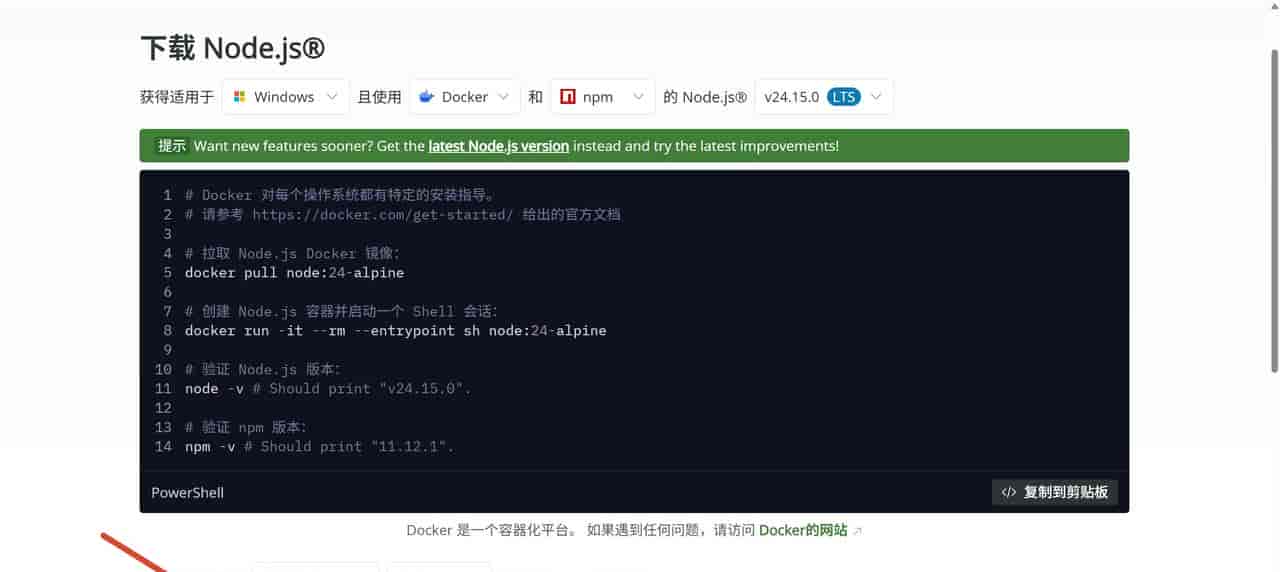
Task: Click the code icon on copy button
Action: pyautogui.click(x=1009, y=492)
